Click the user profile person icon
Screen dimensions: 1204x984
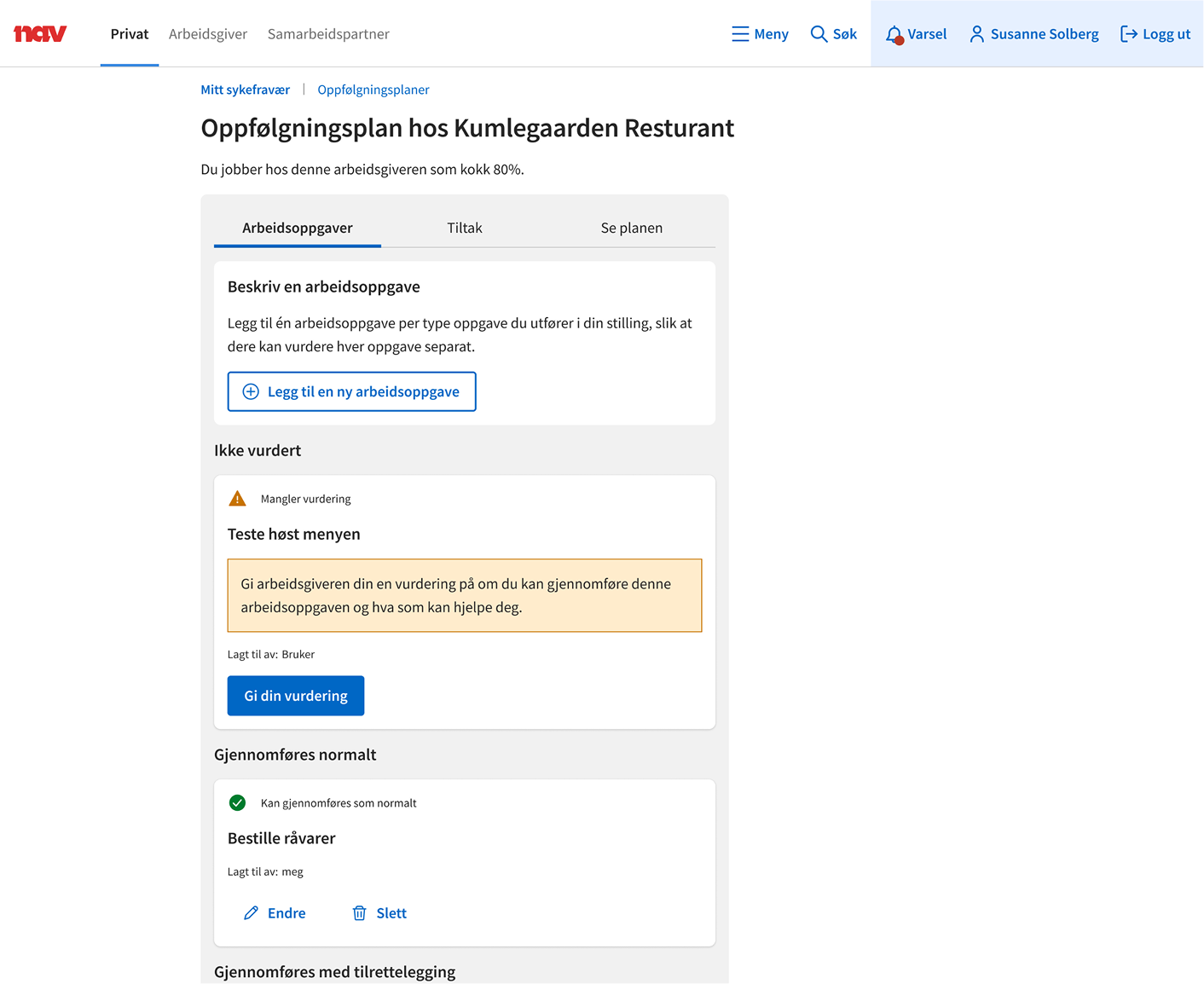tap(977, 34)
